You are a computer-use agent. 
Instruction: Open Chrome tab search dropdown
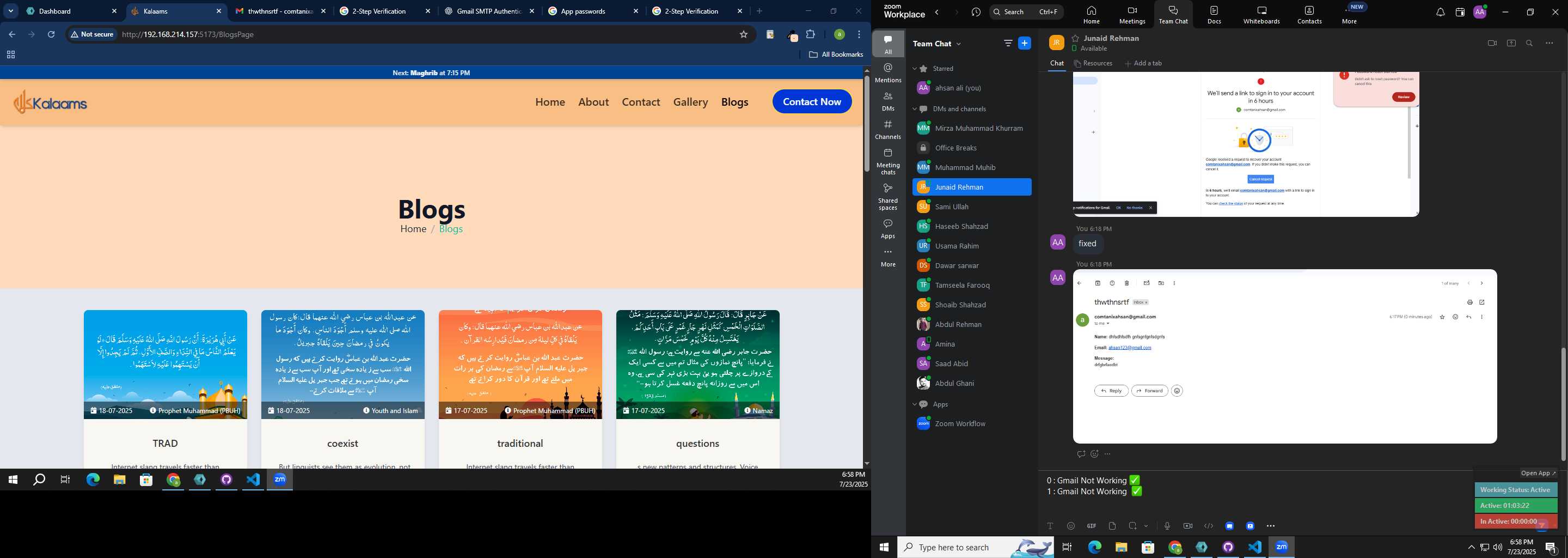point(11,11)
